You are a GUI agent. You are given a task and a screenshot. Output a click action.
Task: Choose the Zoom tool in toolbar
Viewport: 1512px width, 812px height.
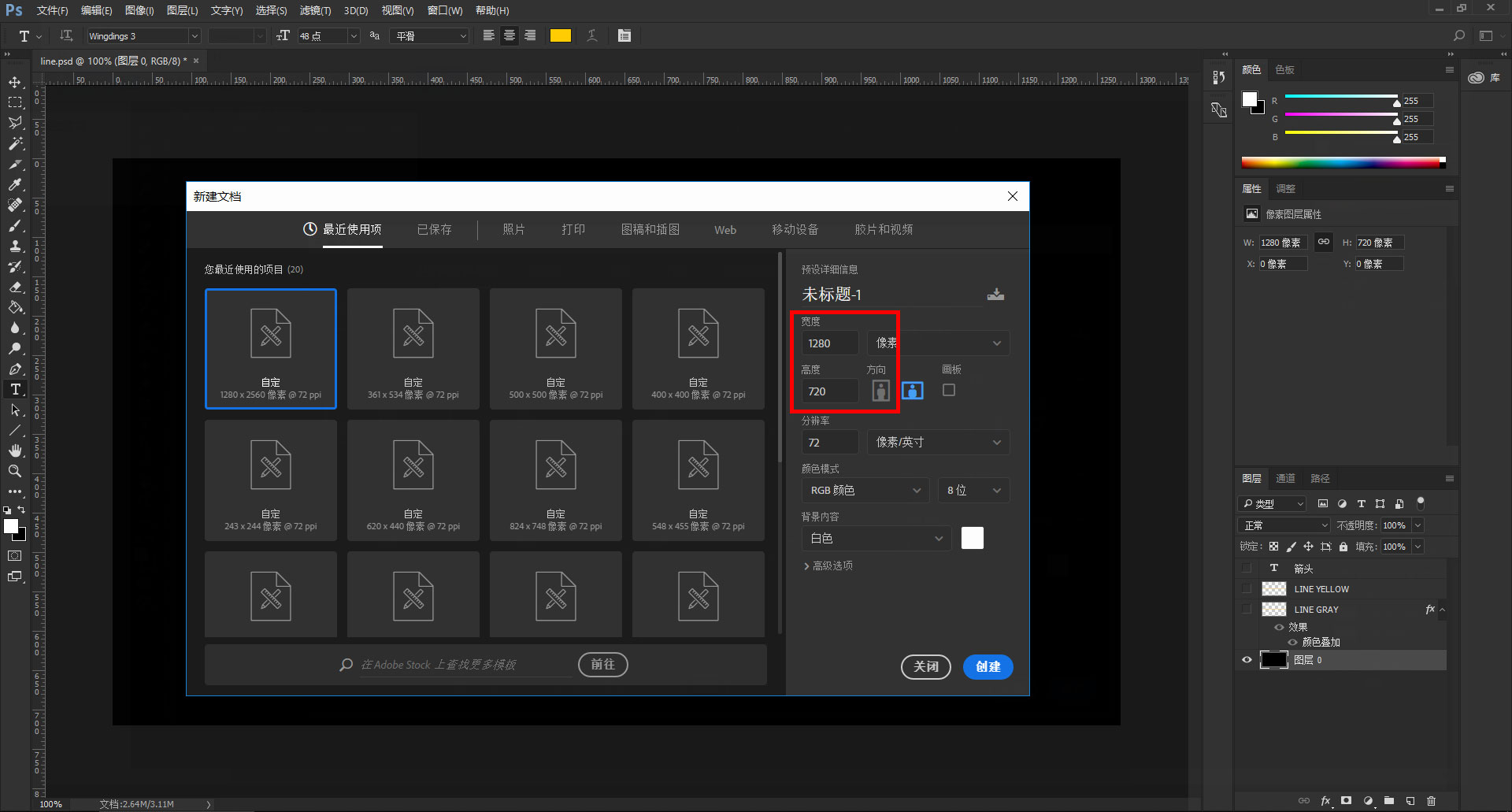[x=15, y=471]
